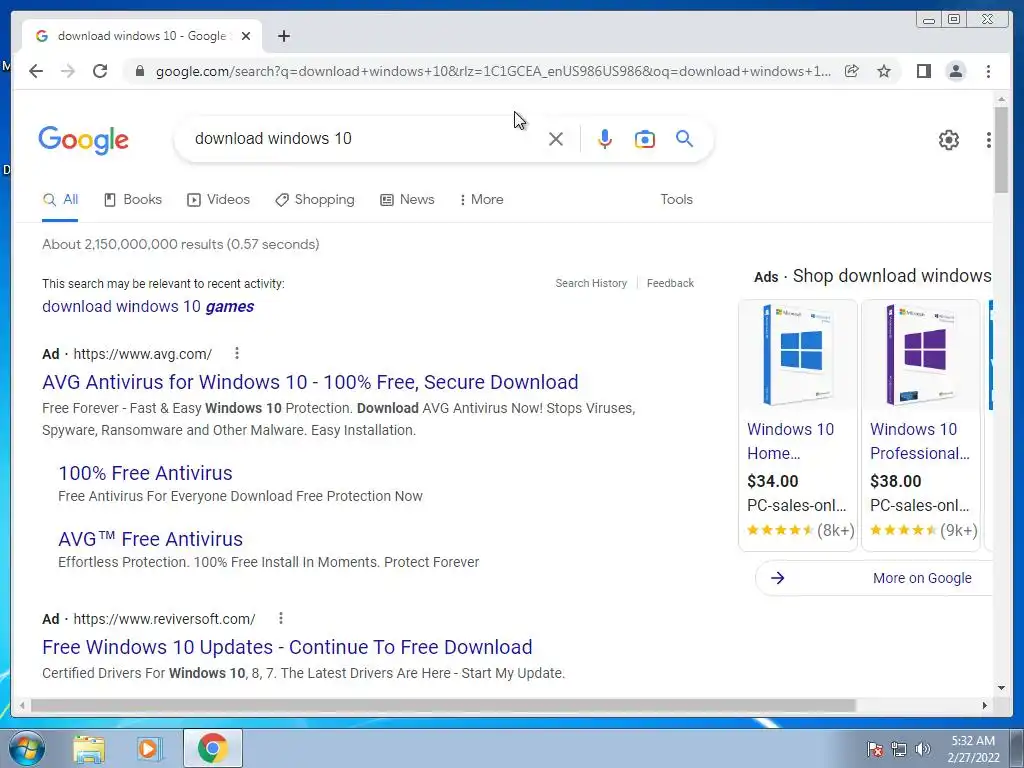Open the Chrome three-dot menu

coord(988,71)
